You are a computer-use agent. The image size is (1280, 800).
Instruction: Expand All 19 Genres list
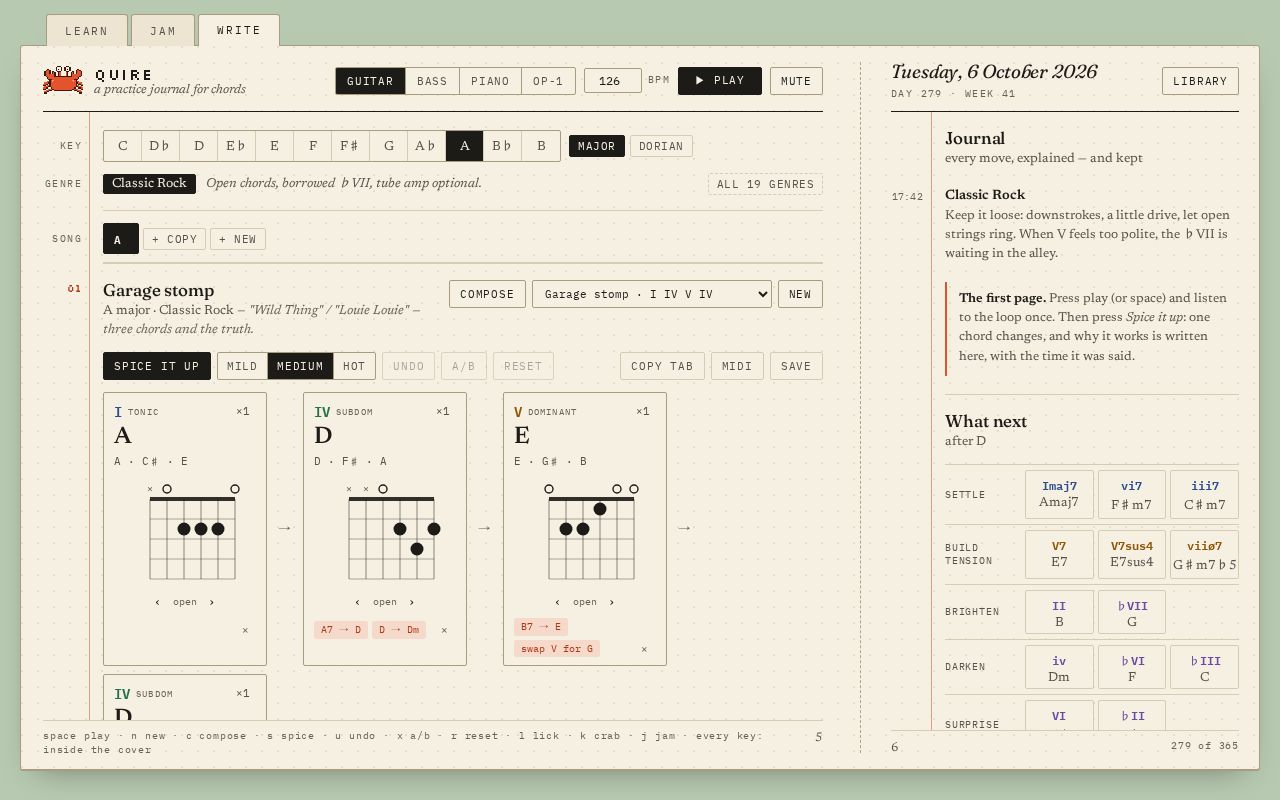765,184
